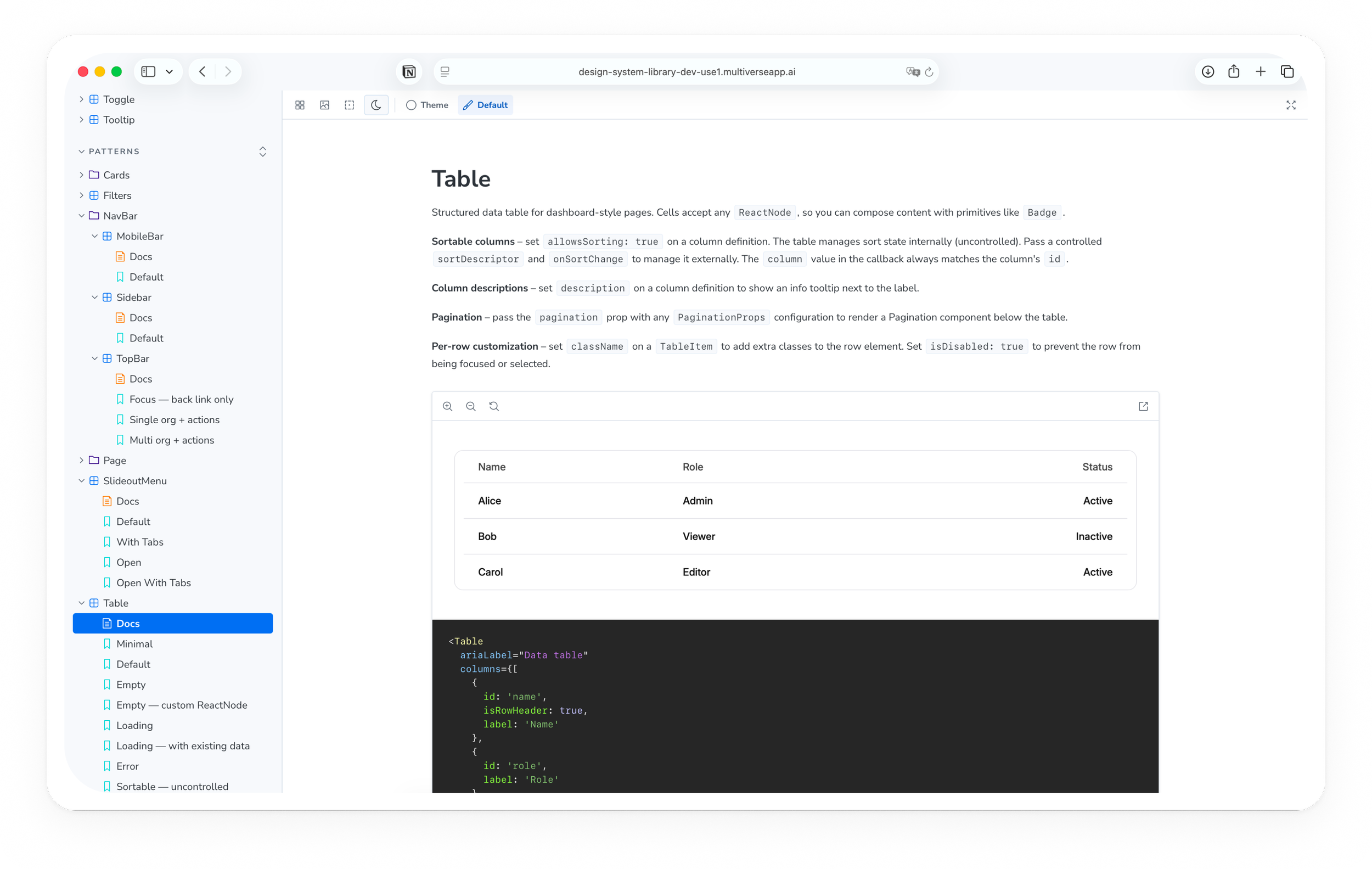Expand the Cards folder

(81, 175)
